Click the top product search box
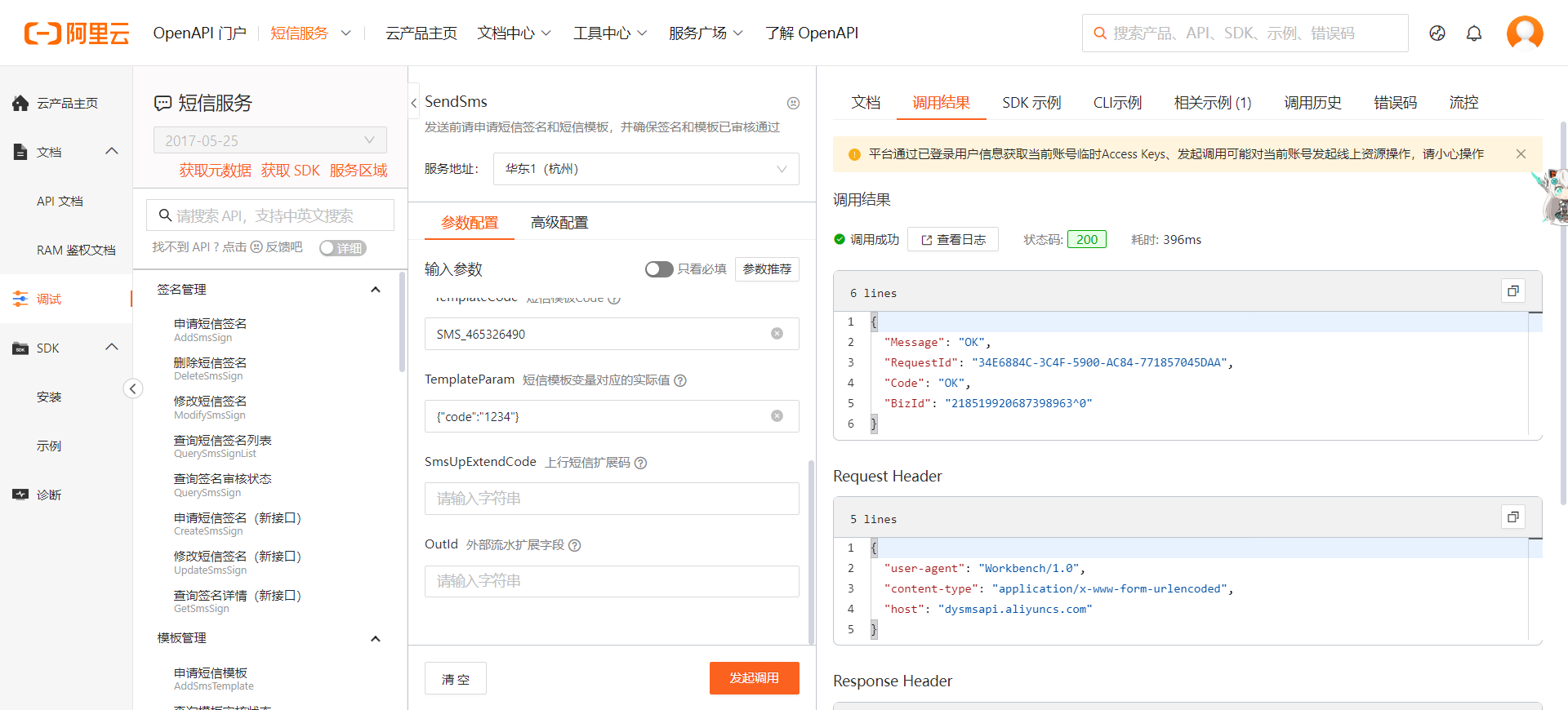1568x710 pixels. point(1245,33)
